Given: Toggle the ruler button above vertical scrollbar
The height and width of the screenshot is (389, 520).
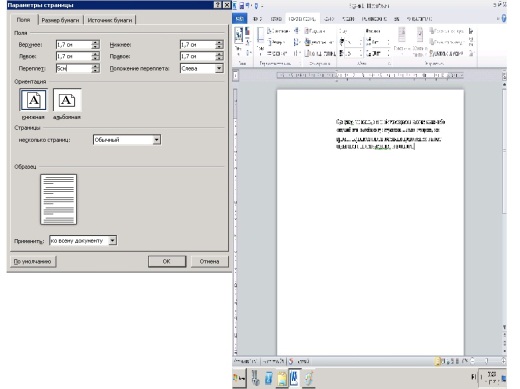Looking at the screenshot, I should 504,77.
